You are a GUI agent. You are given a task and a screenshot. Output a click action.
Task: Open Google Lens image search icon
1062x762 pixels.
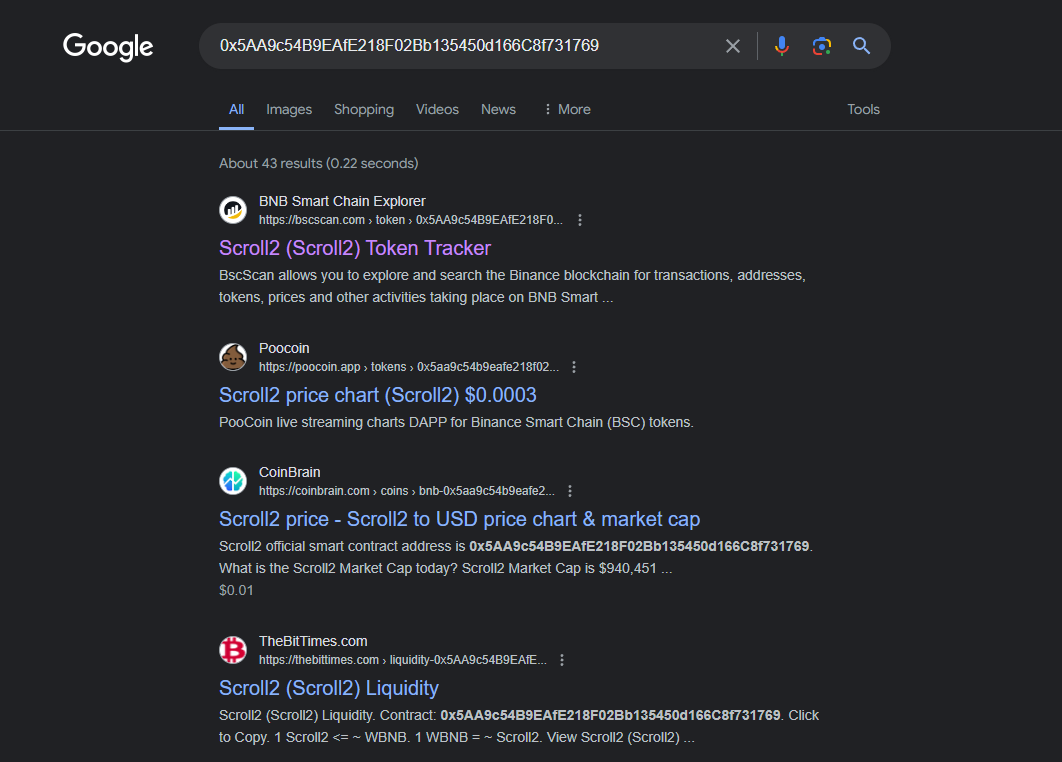(822, 46)
